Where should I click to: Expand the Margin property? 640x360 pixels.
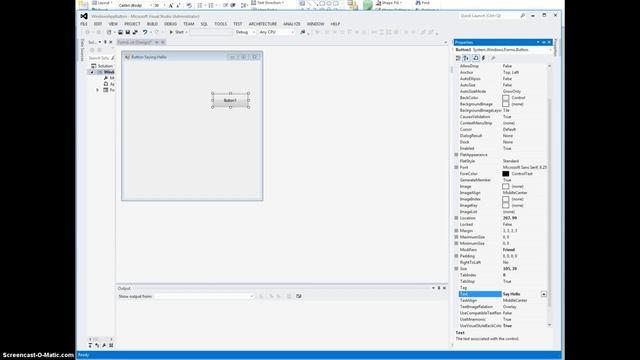pos(456,231)
